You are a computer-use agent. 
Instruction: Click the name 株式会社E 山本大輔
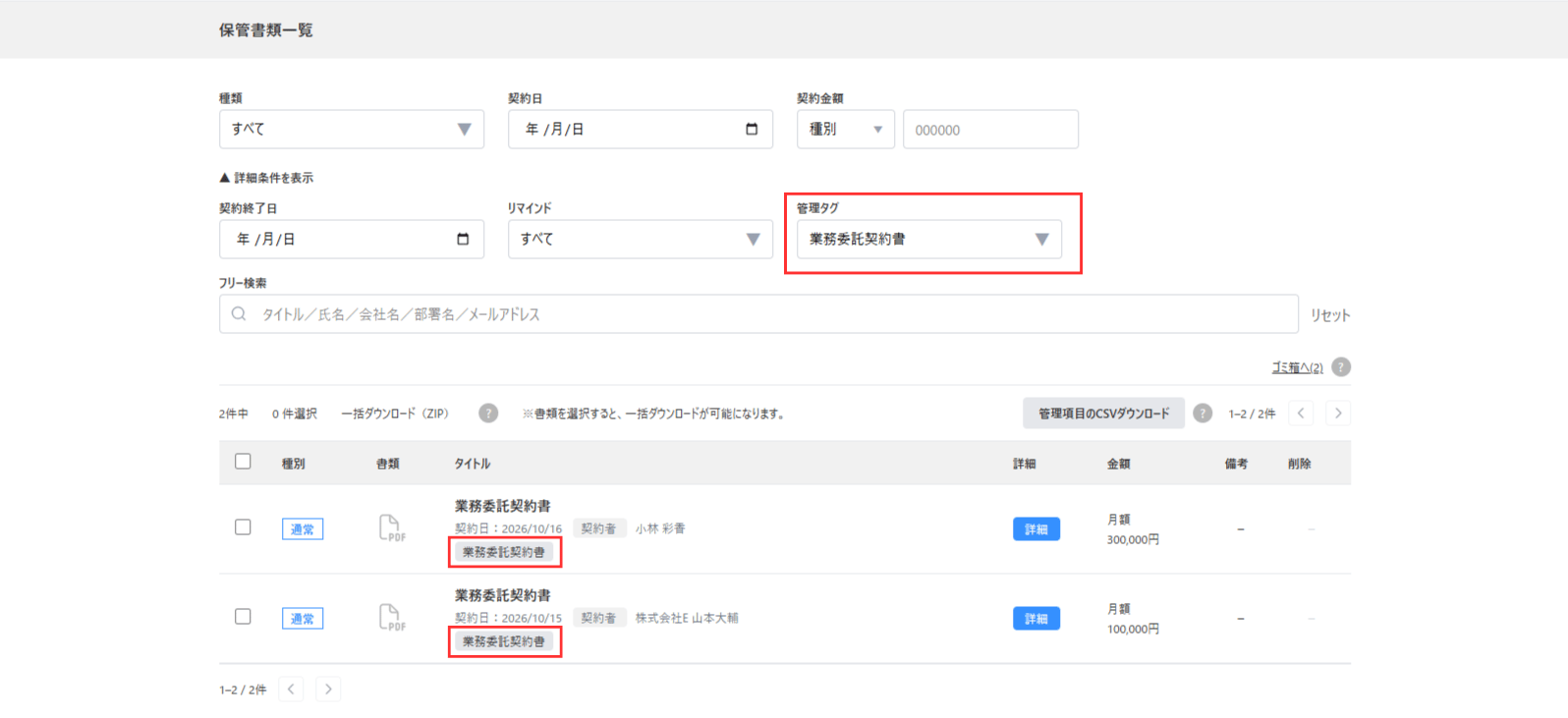coord(687,618)
